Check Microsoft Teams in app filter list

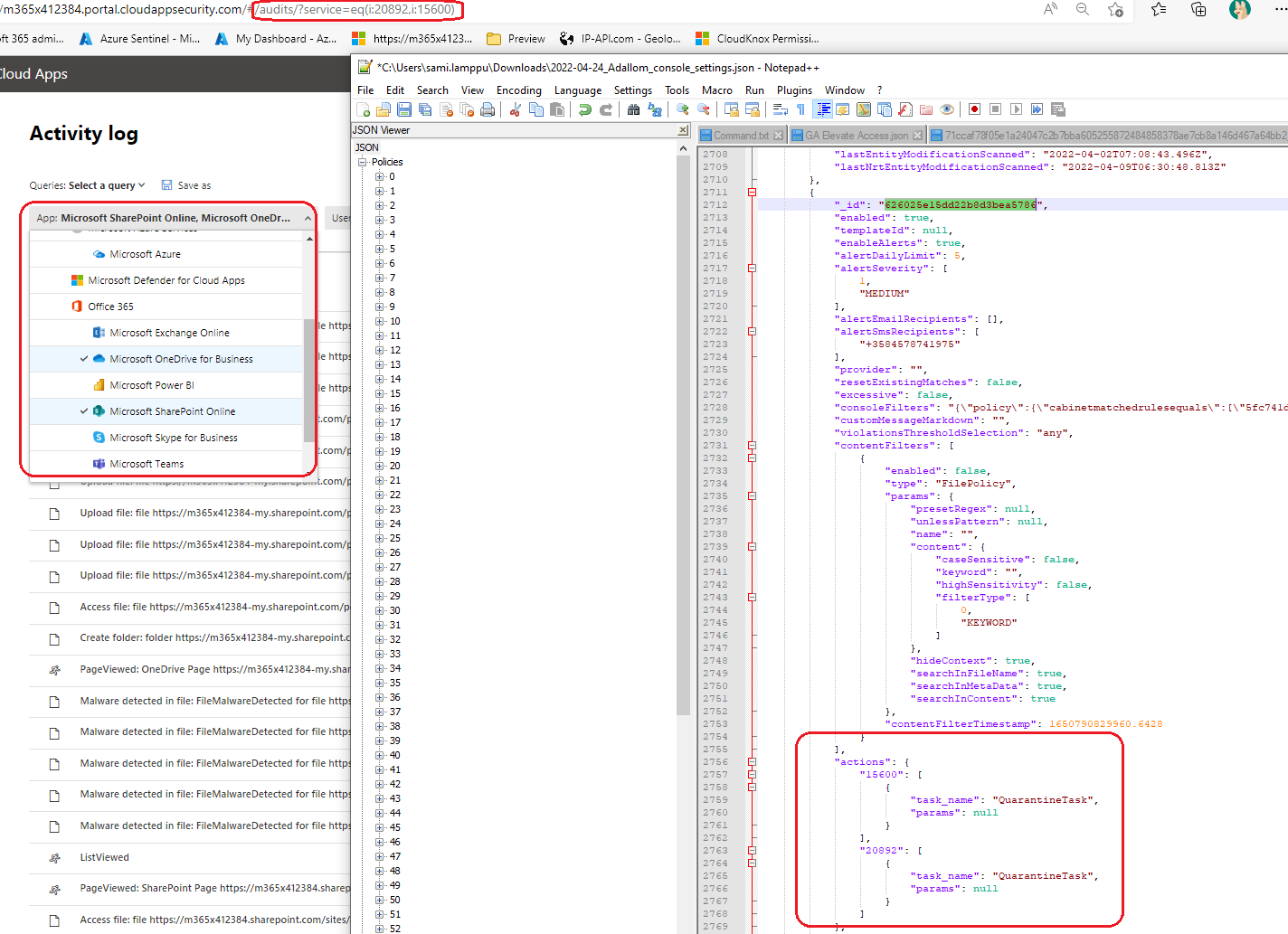coord(147,464)
